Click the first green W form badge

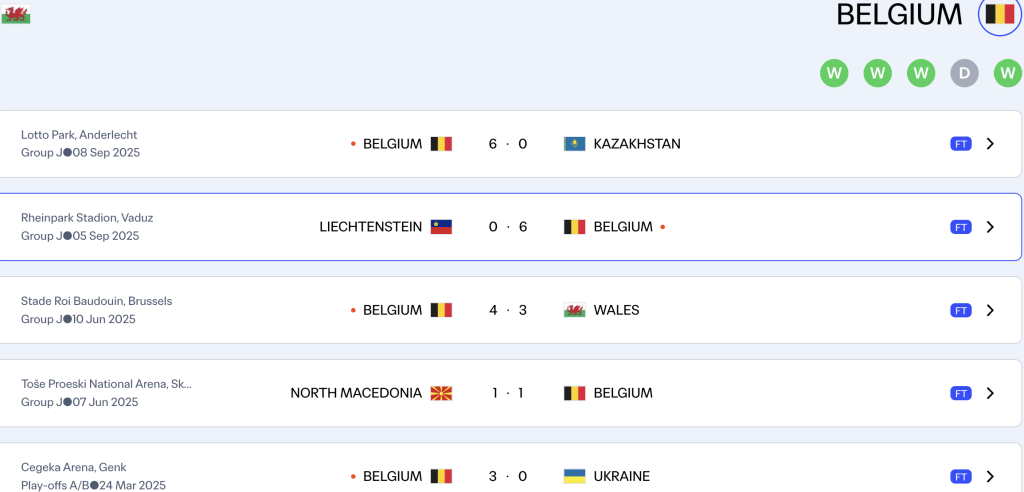pos(834,73)
